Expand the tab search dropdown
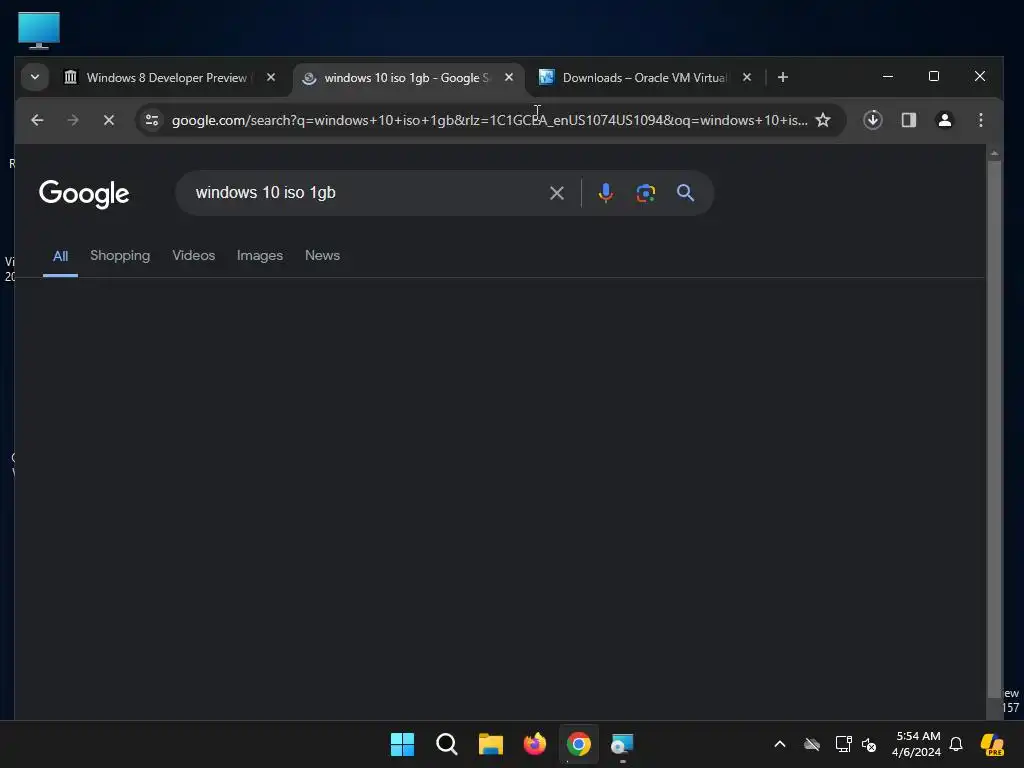The height and width of the screenshot is (768, 1024). pos(35,77)
